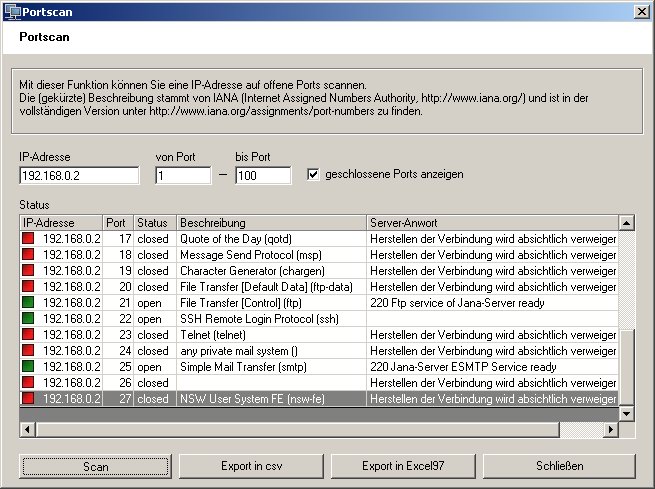Click the 'closed' status of port 26

(x=153, y=383)
